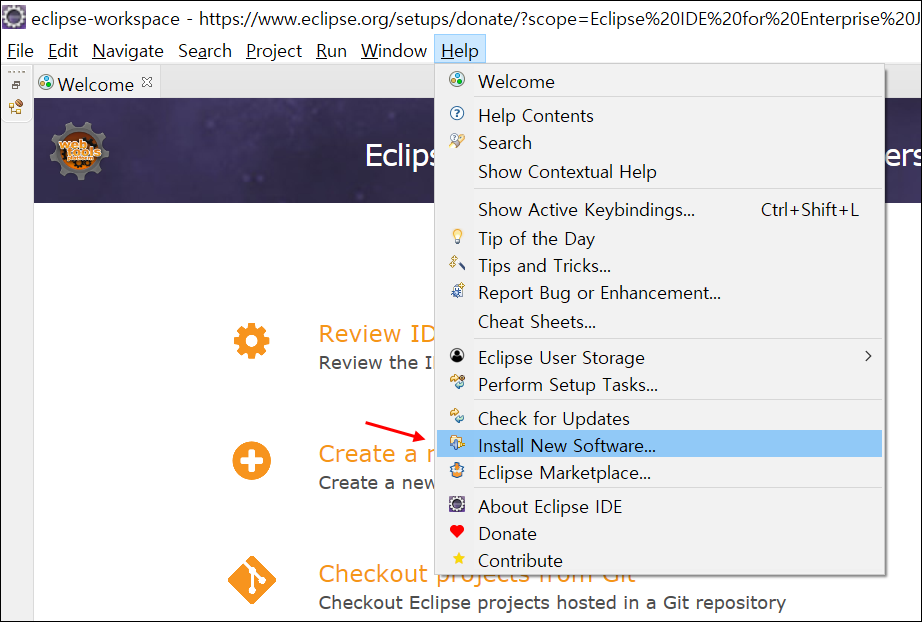Choose Donate from Help menu
Screen dimensions: 922x622
coord(659,533)
